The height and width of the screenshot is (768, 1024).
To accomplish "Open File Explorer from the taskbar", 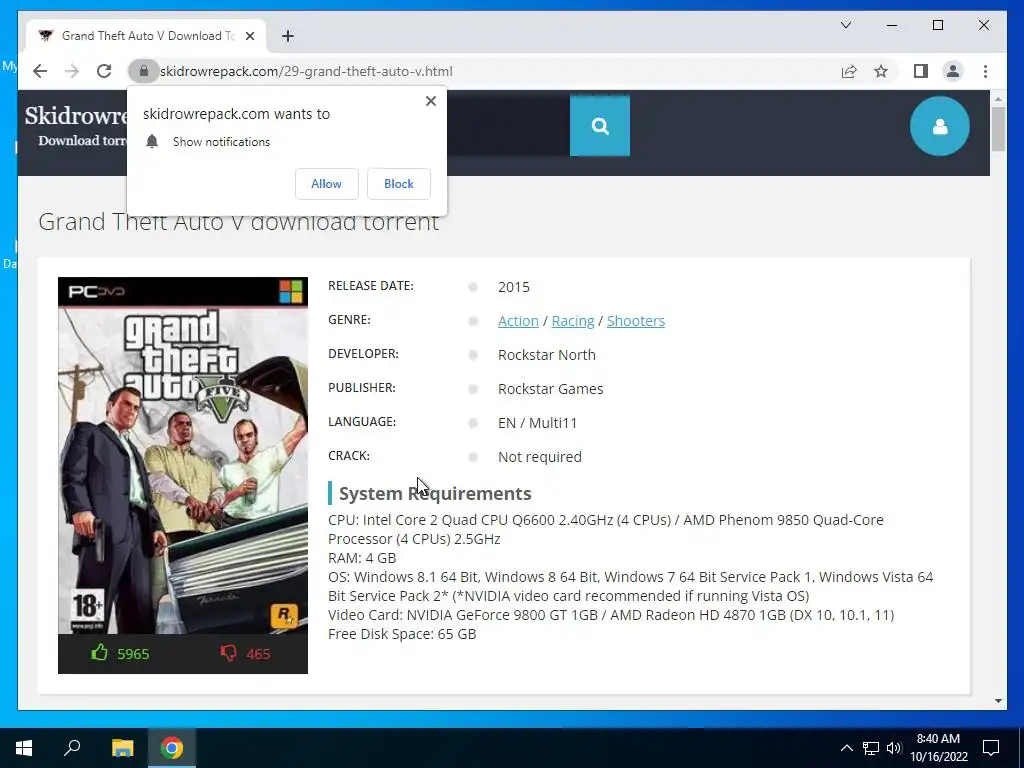I will click(x=122, y=748).
